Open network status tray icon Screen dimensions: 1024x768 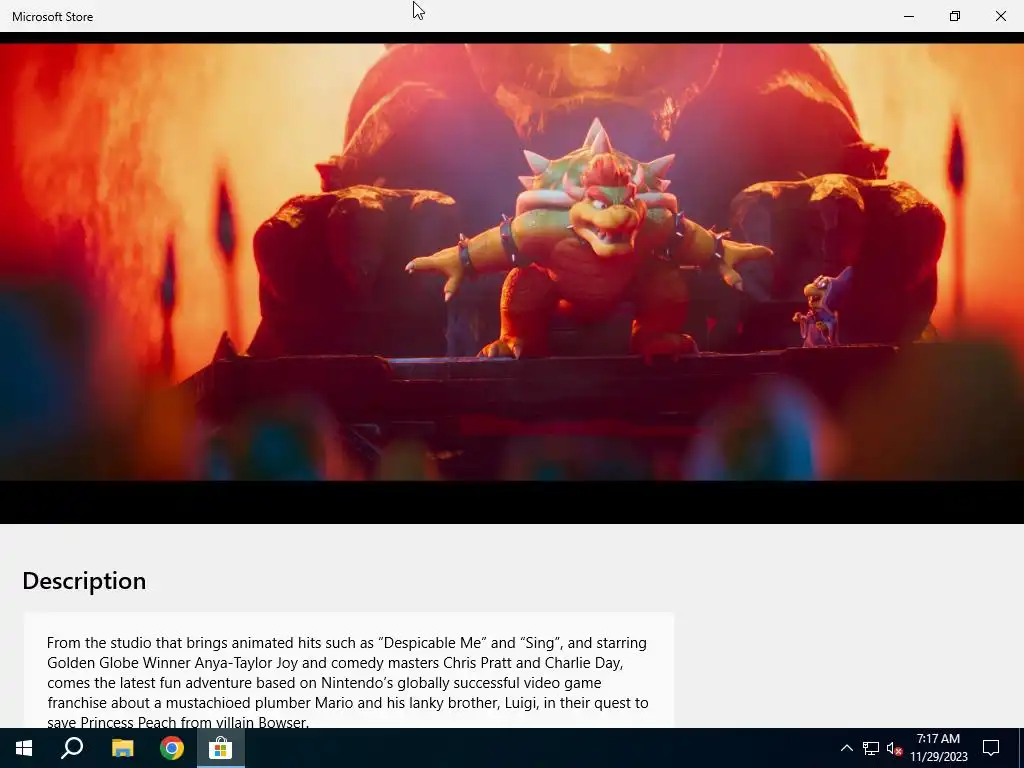[x=871, y=748]
